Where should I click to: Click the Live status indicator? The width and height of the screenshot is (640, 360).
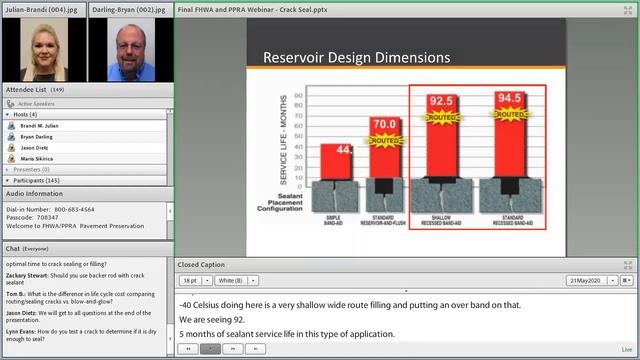coord(627,349)
